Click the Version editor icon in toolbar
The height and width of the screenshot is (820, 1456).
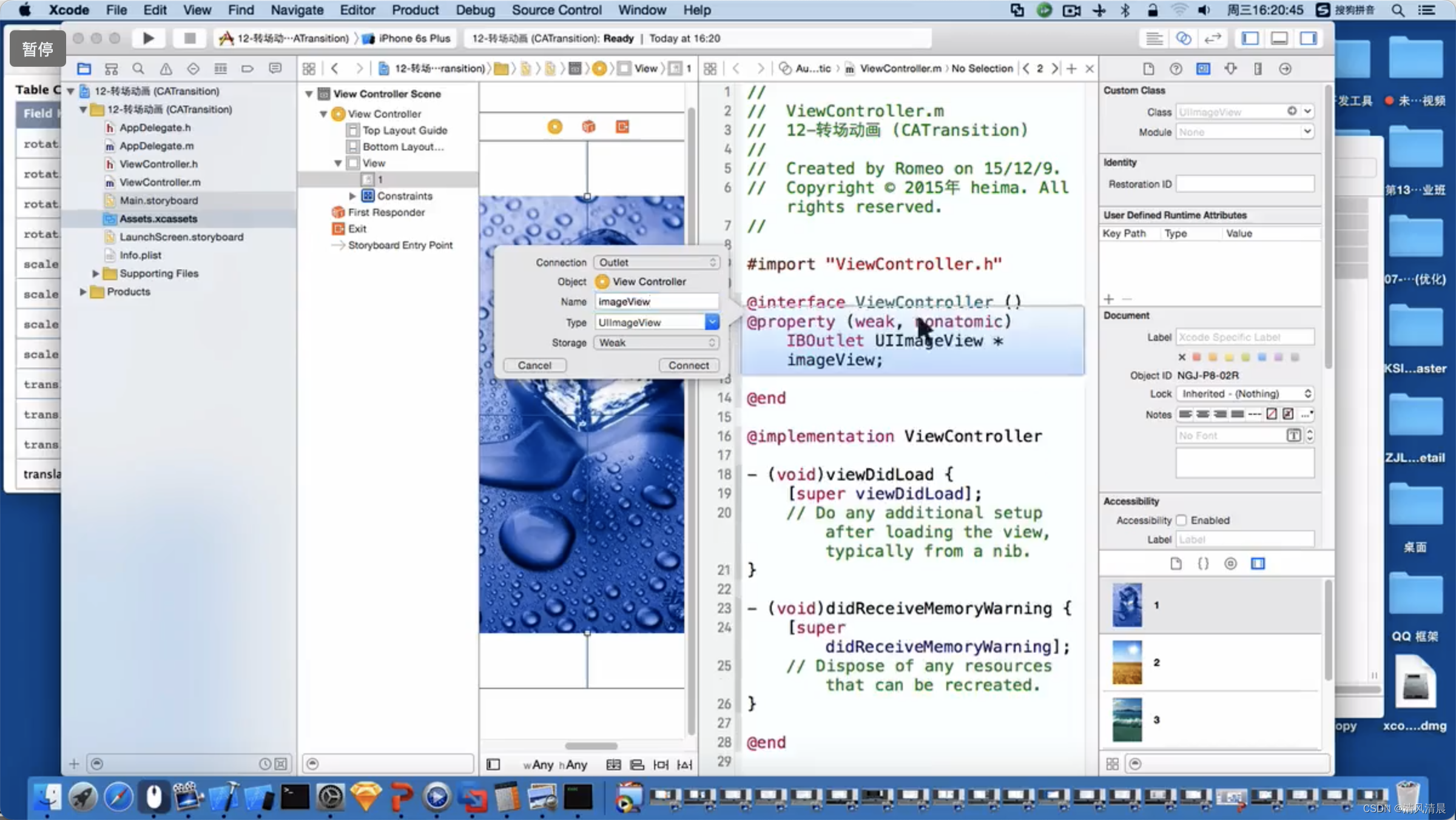pyautogui.click(x=1213, y=38)
